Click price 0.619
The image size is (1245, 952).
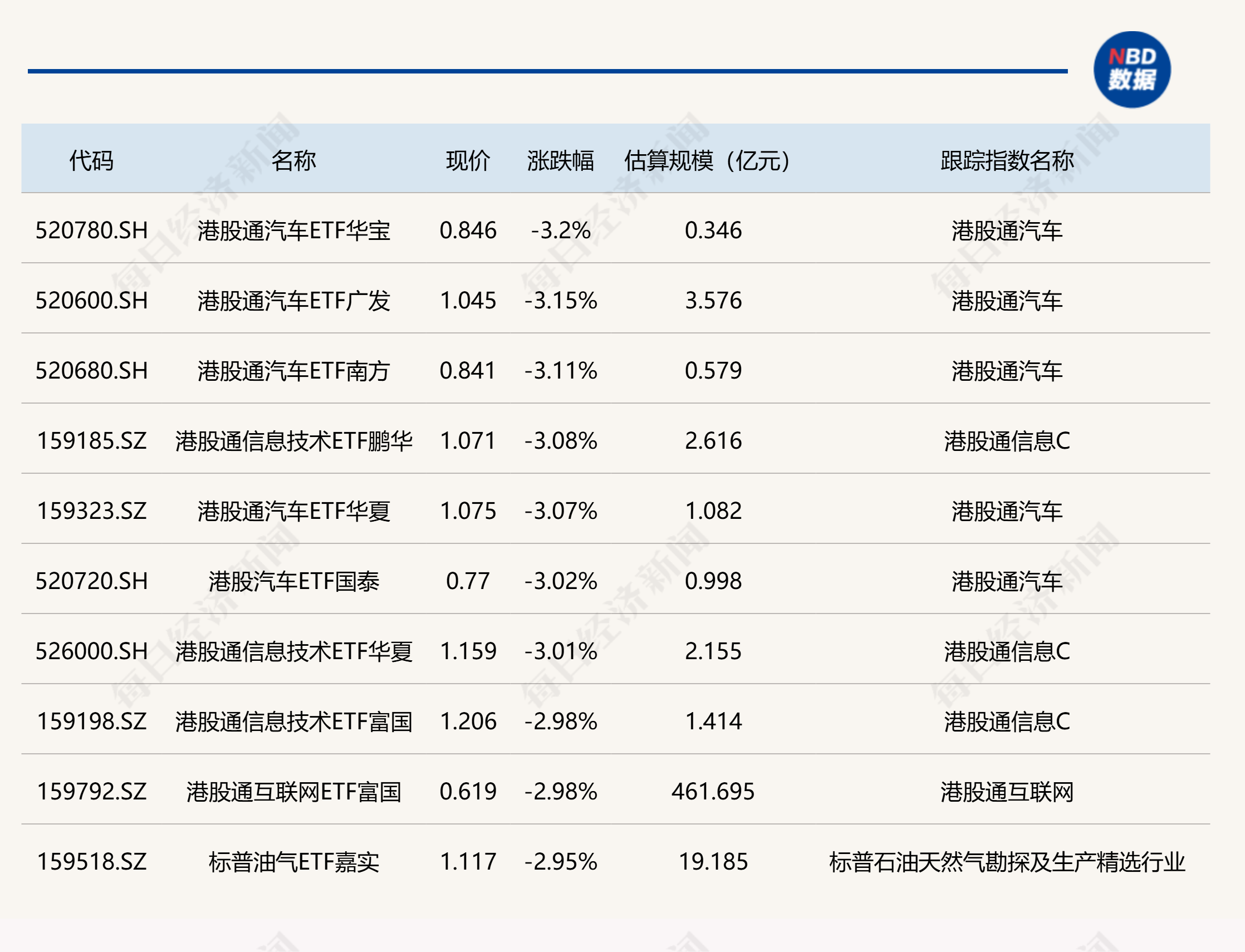[468, 792]
